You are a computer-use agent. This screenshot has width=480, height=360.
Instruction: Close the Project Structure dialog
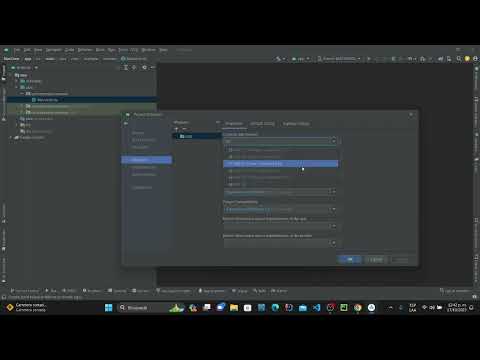tap(411, 115)
